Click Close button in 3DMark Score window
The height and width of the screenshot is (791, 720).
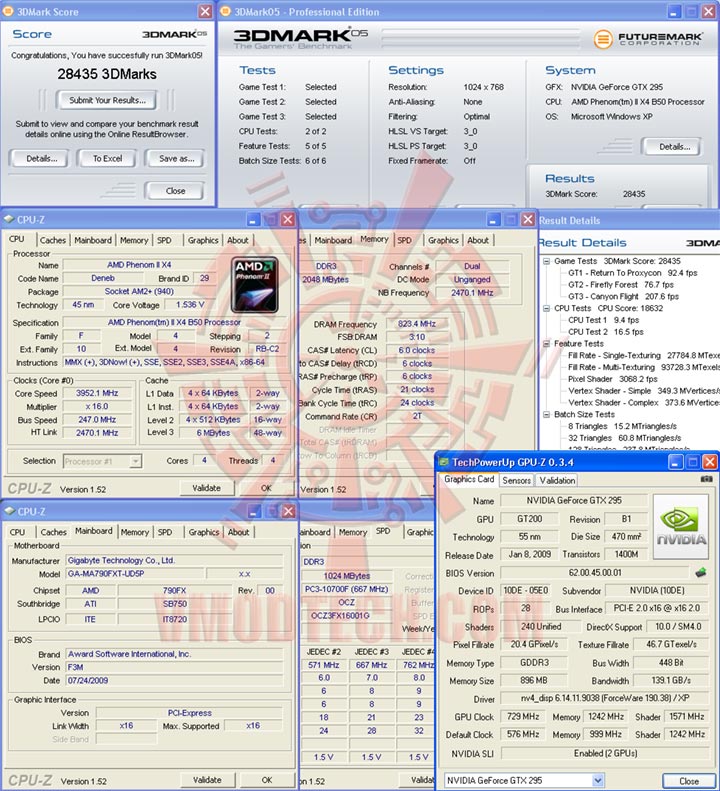pos(175,191)
